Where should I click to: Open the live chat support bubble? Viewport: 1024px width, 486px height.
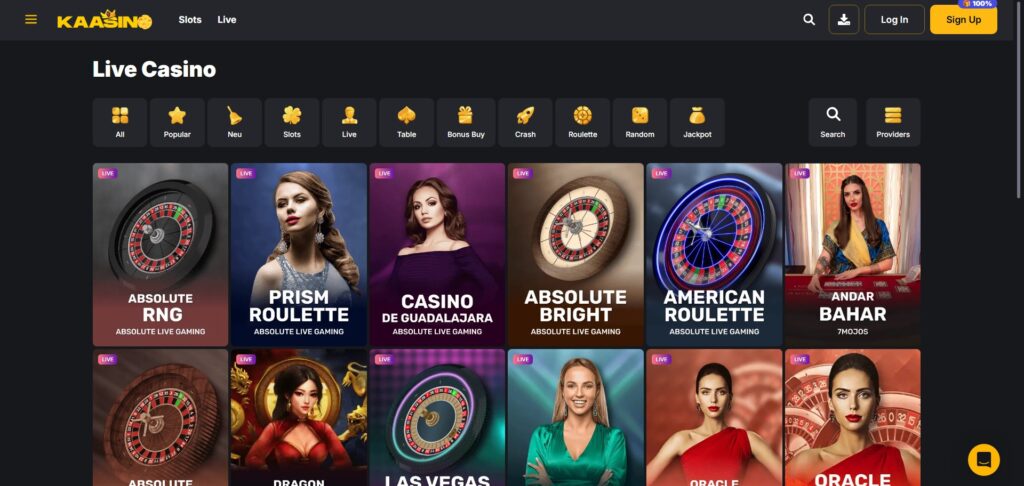click(x=984, y=460)
